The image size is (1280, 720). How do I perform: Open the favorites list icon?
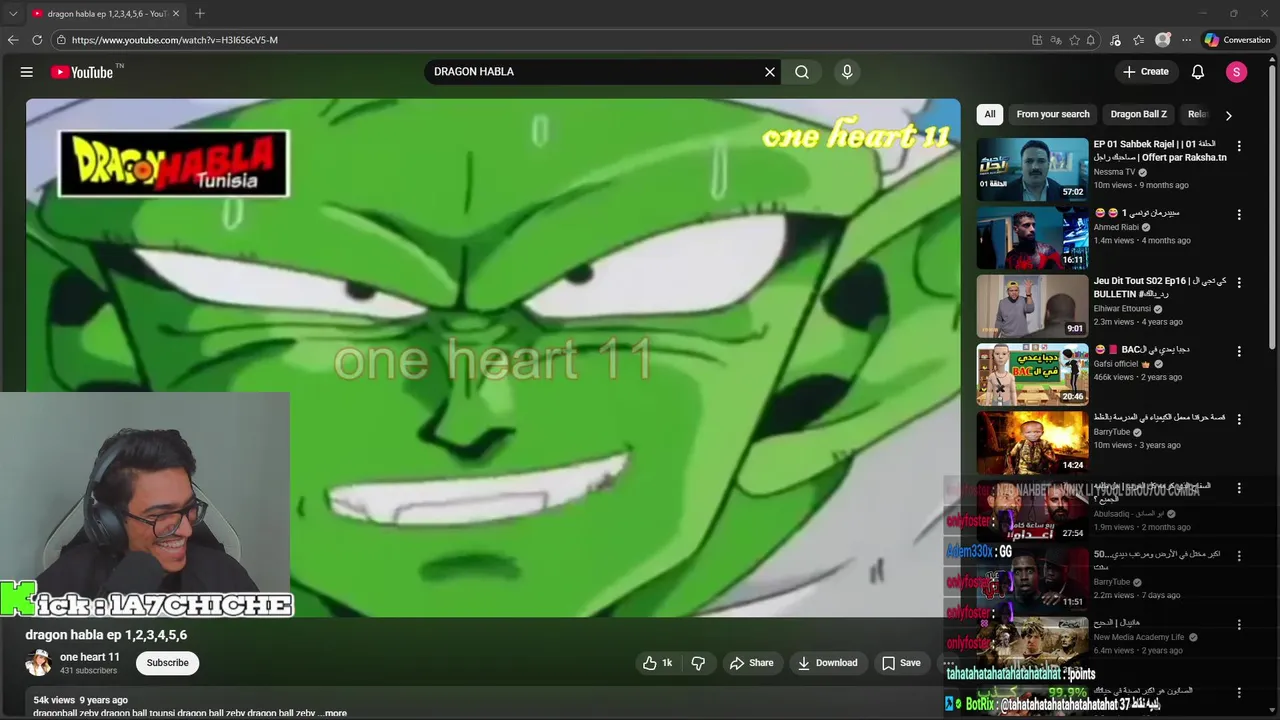pyautogui.click(x=1139, y=40)
